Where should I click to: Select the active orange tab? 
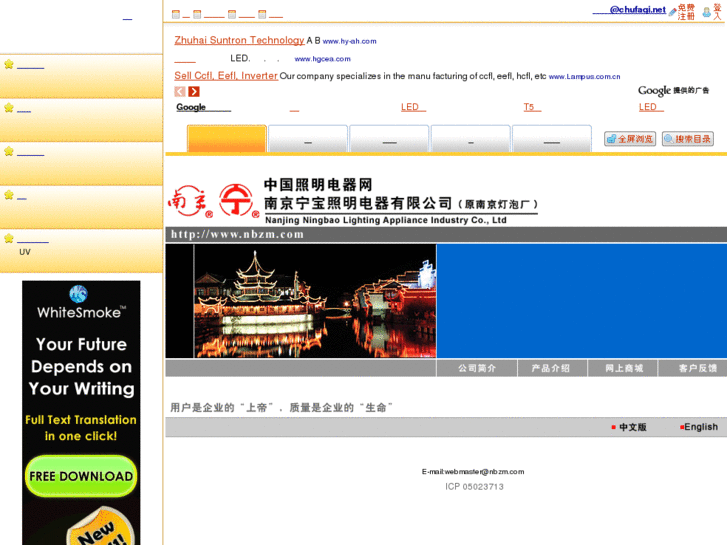[227, 138]
